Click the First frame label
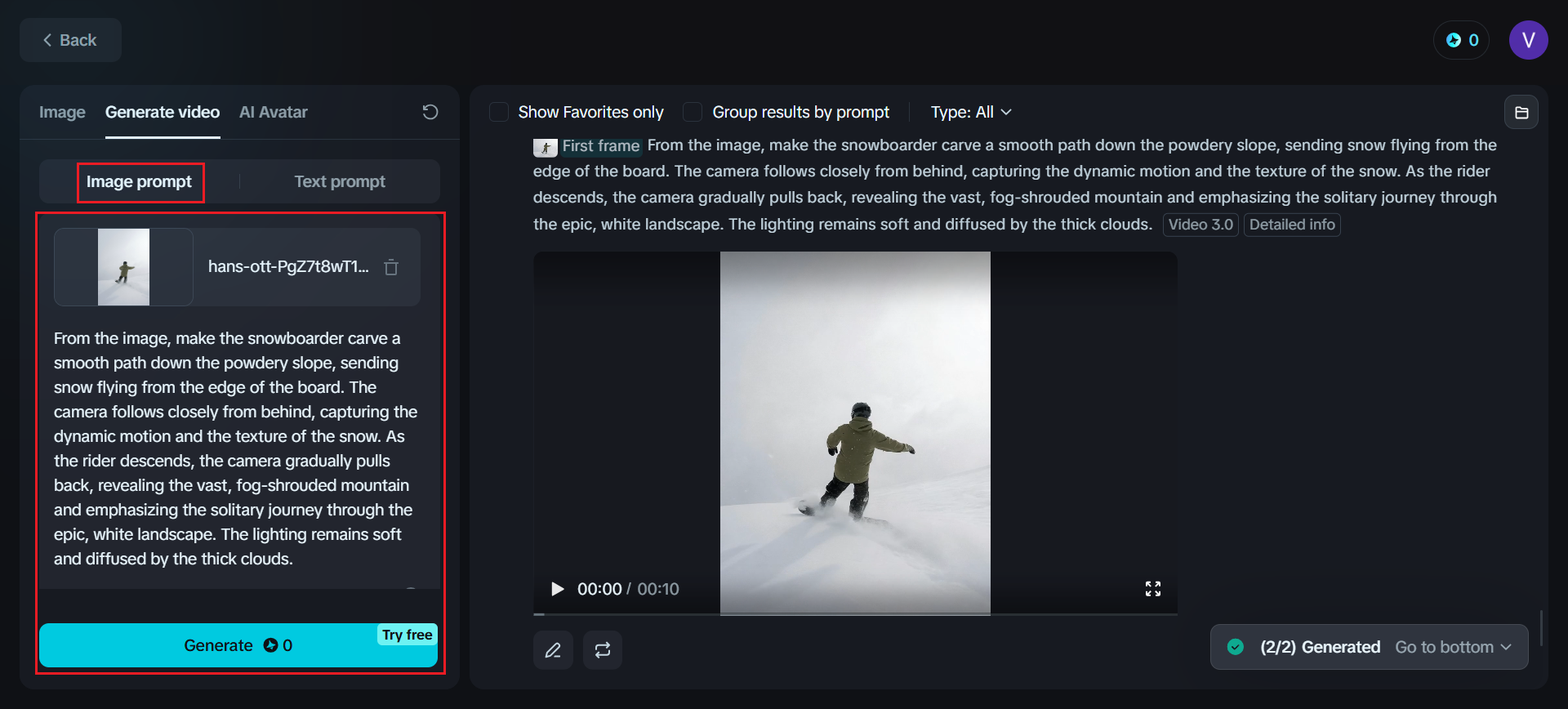This screenshot has height=709, width=1568. 601,146
